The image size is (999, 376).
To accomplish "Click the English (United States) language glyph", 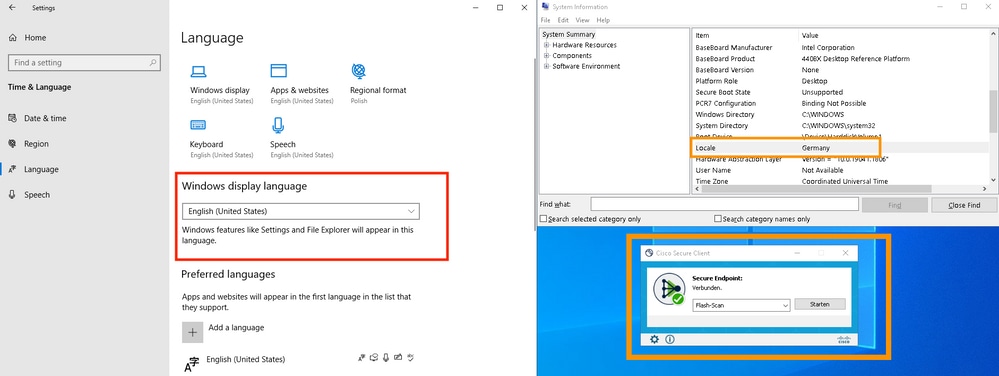I will point(191,364).
